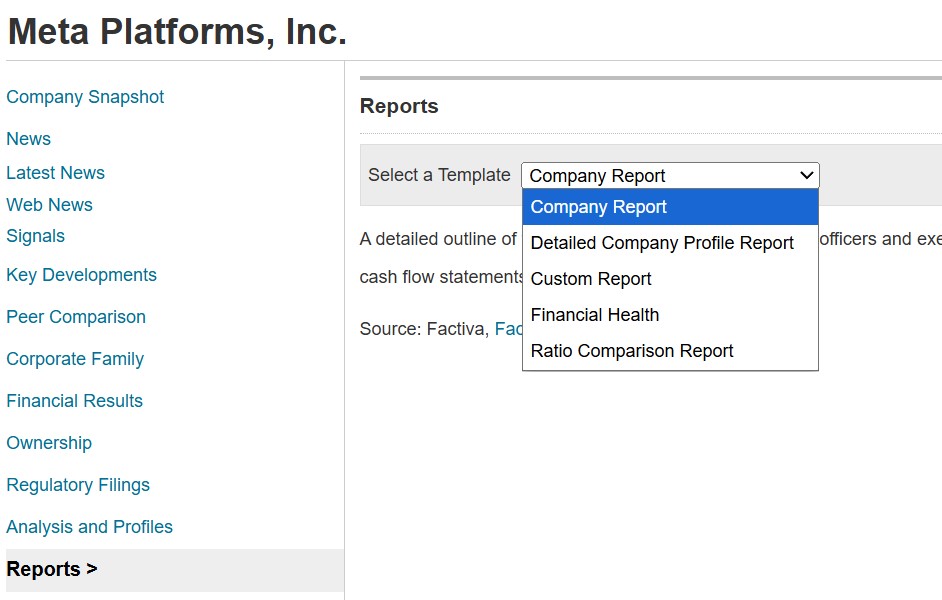Screen dimensions: 942x600
Task: Select the Detailed Company Profile Report option
Action: pos(661,243)
